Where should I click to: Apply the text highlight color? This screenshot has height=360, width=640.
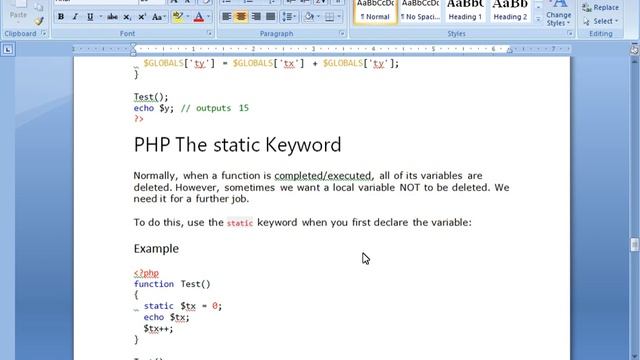tap(178, 17)
